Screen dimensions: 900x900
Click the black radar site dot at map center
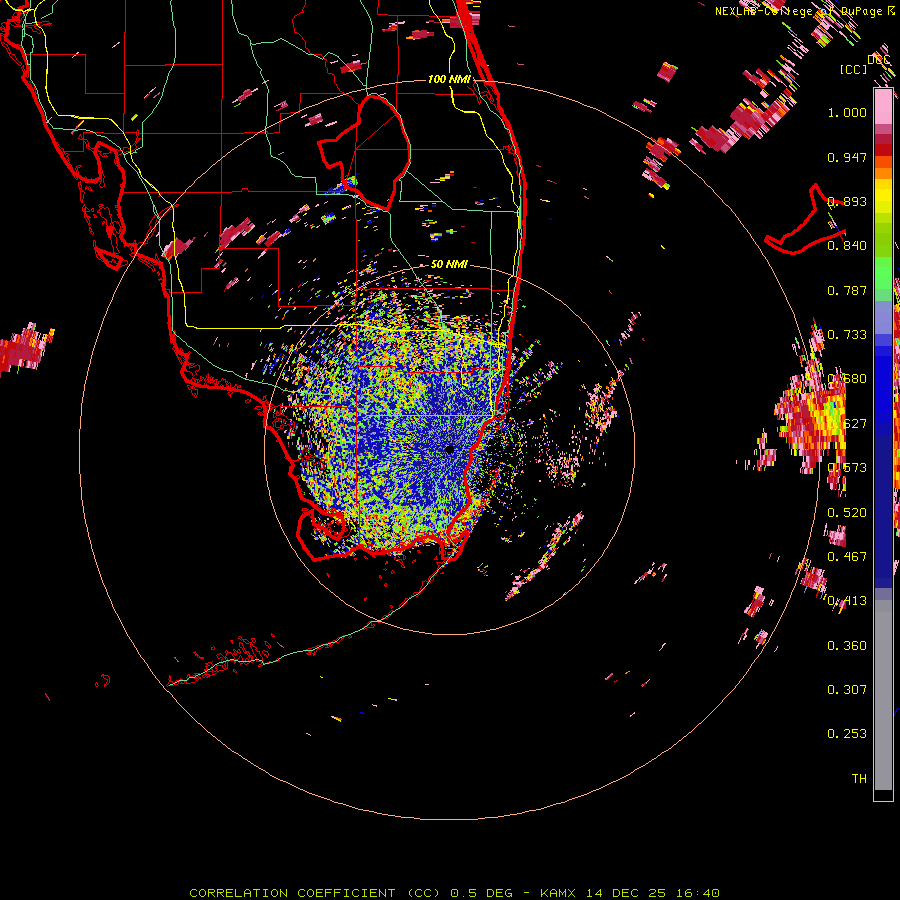click(x=449, y=449)
